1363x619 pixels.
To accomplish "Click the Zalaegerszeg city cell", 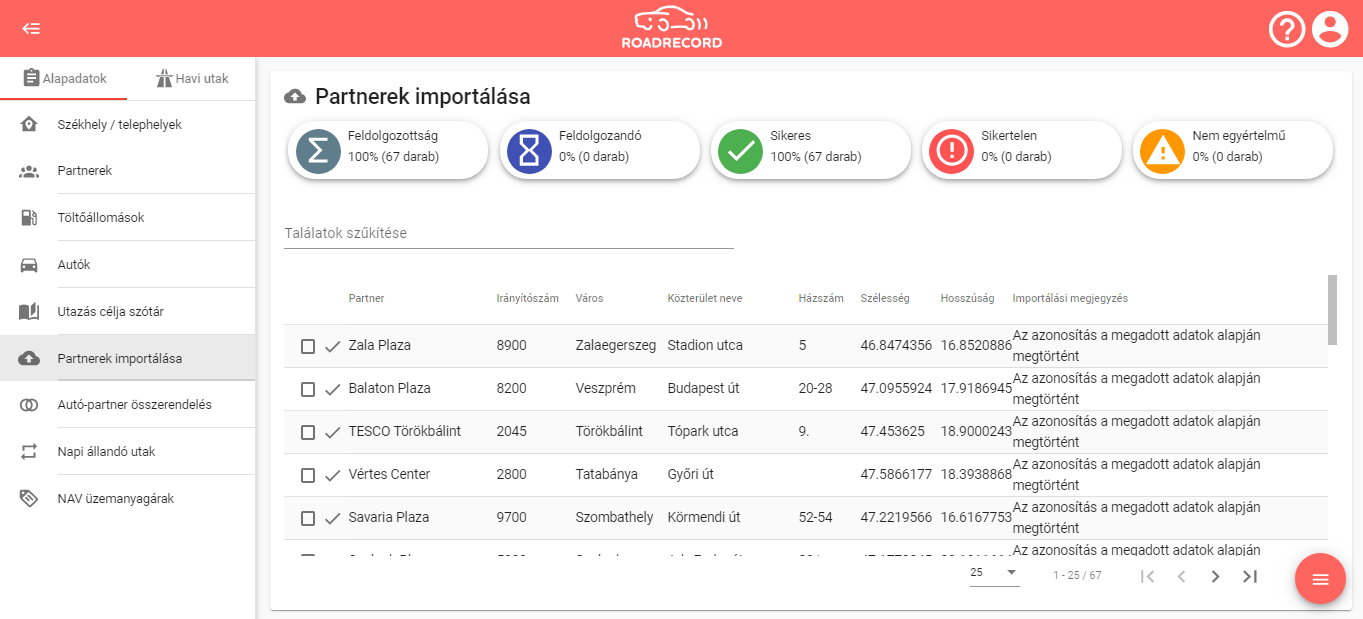I will pyautogui.click(x=616, y=346).
